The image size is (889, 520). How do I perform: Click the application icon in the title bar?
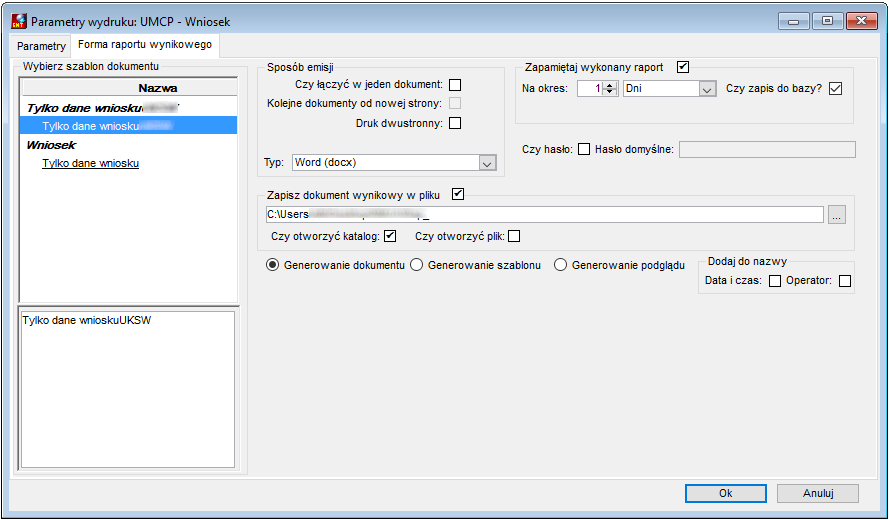(x=19, y=22)
